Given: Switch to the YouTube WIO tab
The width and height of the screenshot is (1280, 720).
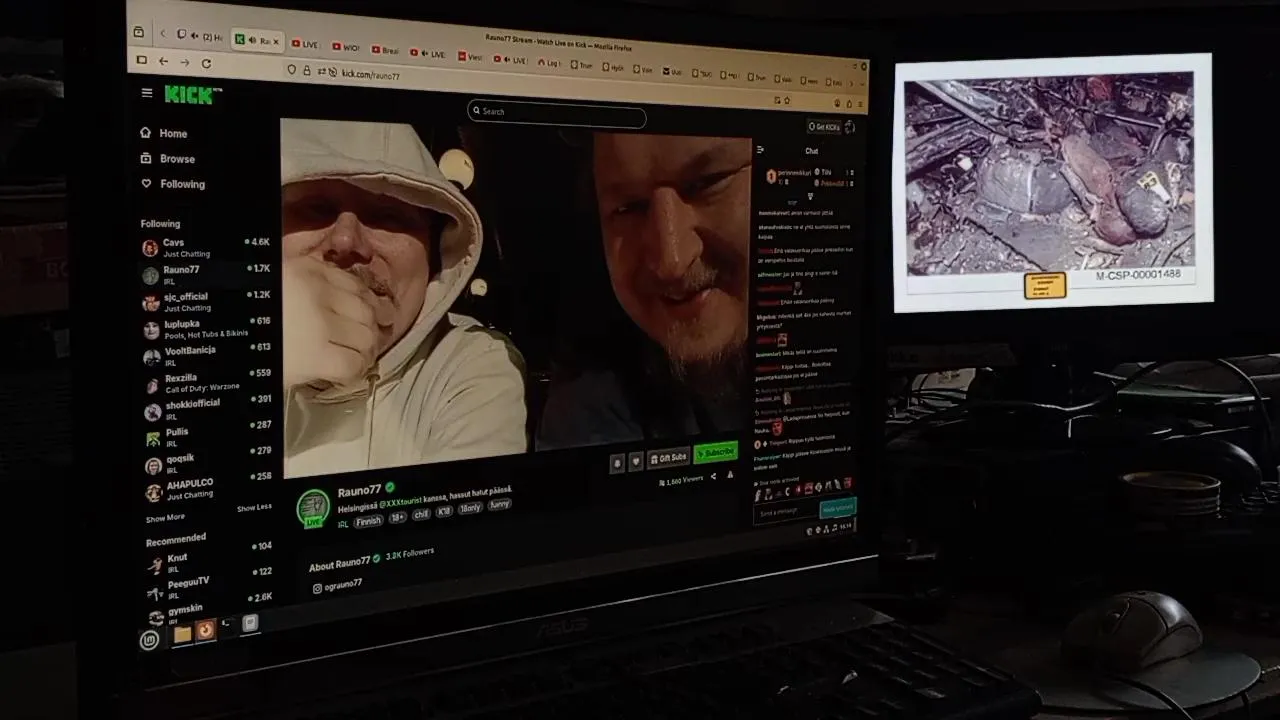Looking at the screenshot, I should click(x=347, y=47).
